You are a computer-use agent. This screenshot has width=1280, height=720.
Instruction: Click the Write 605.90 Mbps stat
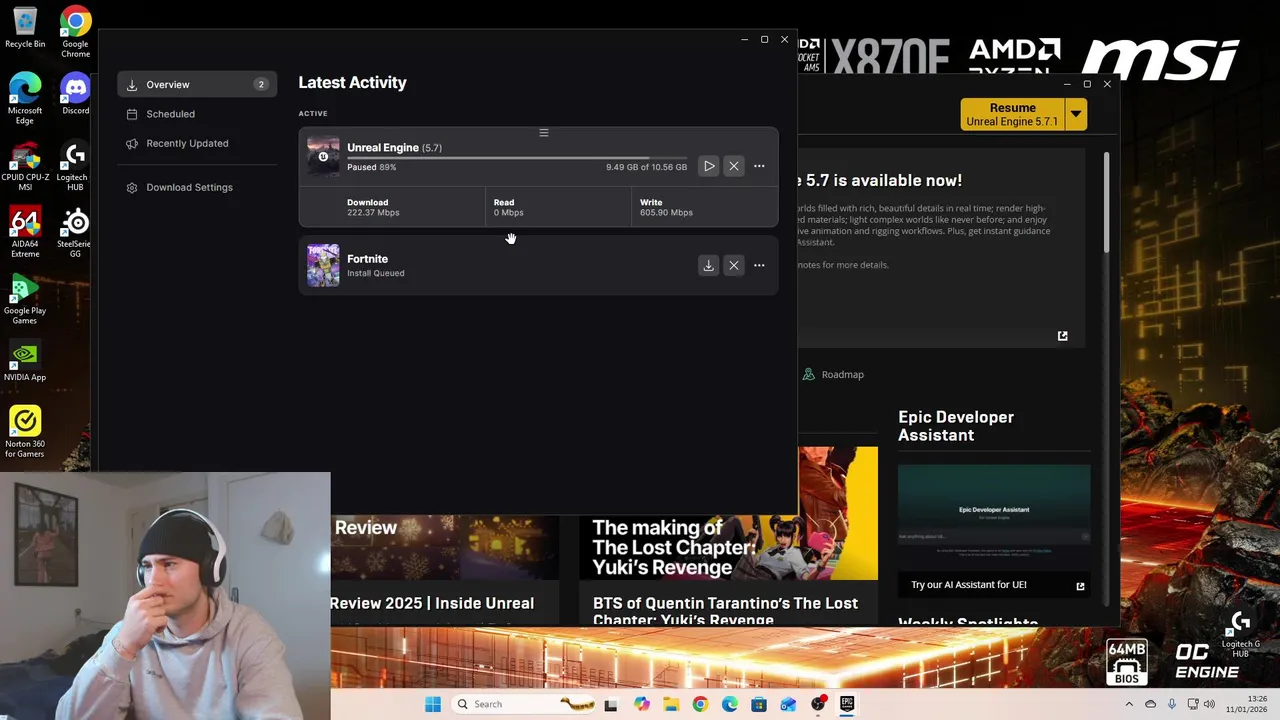pyautogui.click(x=666, y=207)
